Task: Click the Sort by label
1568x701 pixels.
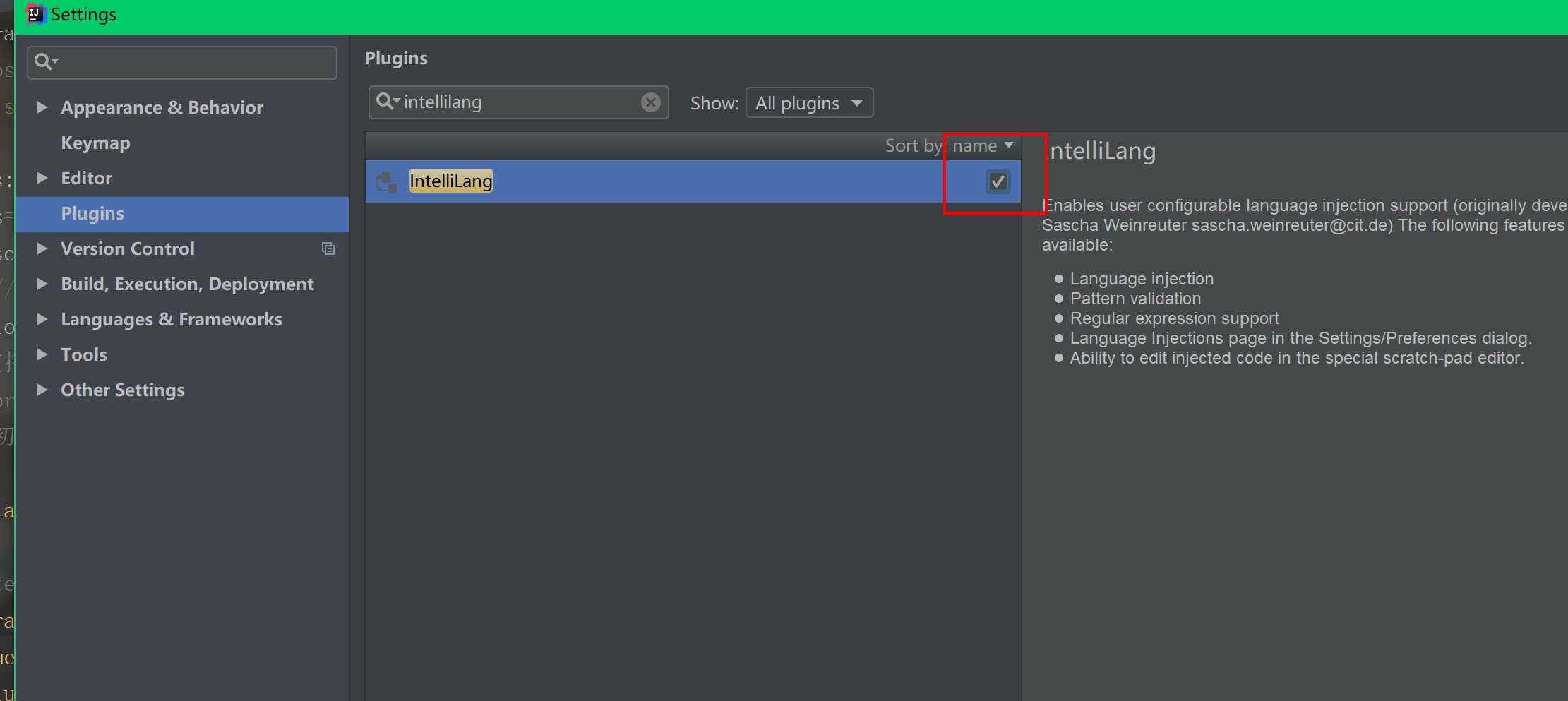Action: [914, 146]
